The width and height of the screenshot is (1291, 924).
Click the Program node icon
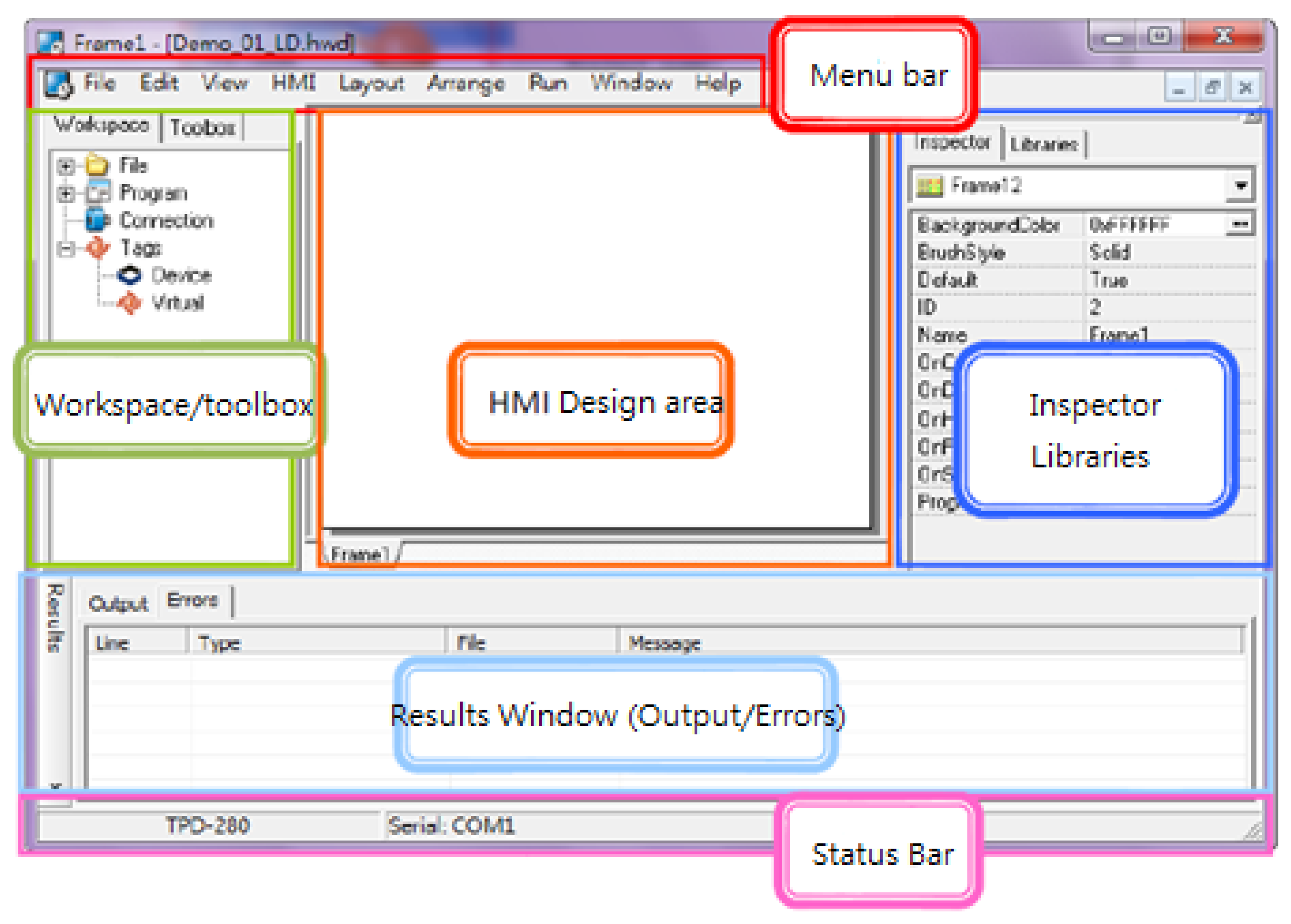98,193
